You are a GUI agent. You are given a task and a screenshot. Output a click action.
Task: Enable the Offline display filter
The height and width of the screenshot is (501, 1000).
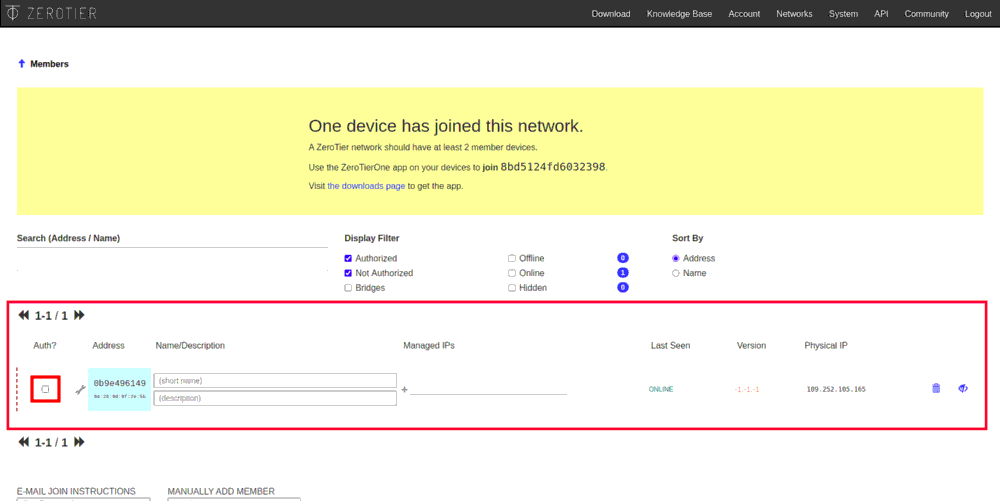512,258
